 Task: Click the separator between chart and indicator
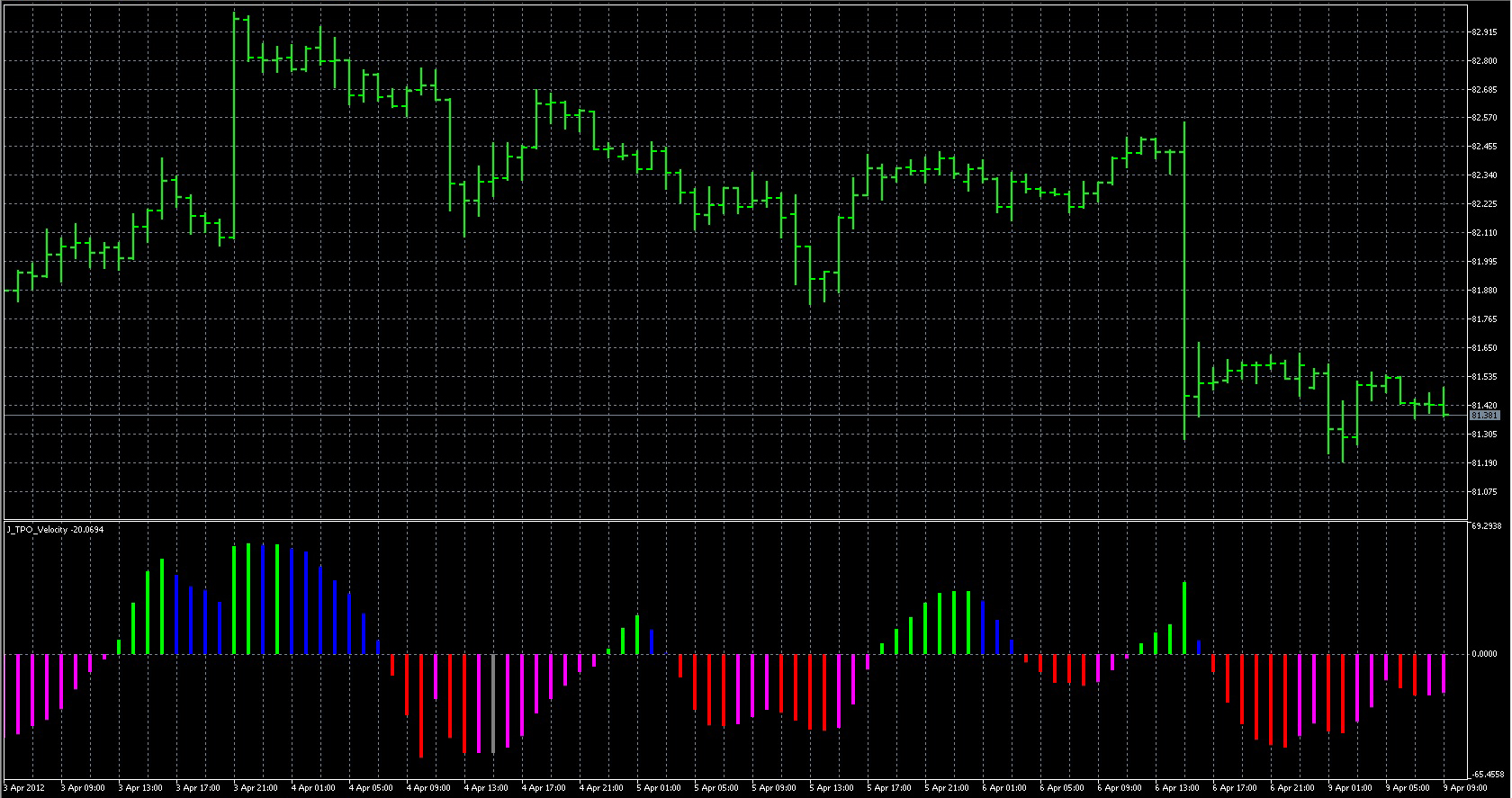[734, 520]
